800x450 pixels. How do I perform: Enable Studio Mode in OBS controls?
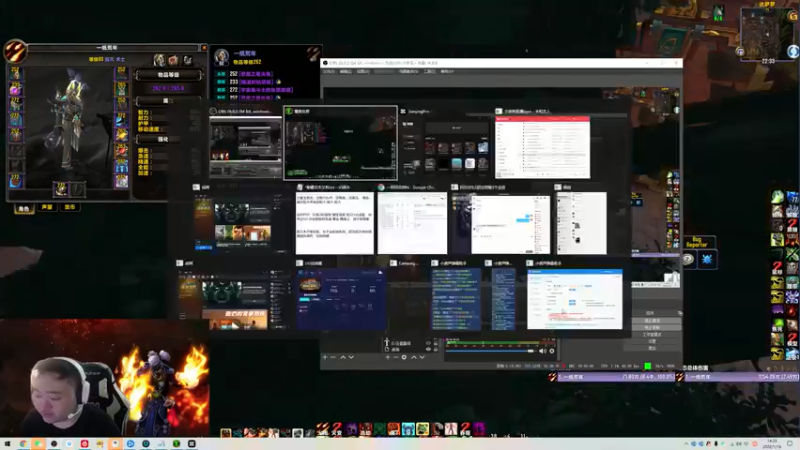[x=652, y=335]
